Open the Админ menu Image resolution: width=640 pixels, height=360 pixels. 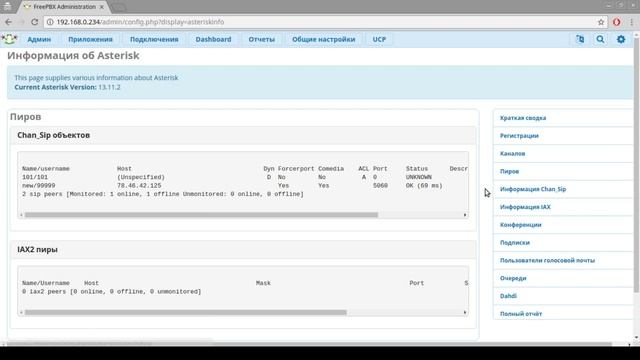point(39,39)
